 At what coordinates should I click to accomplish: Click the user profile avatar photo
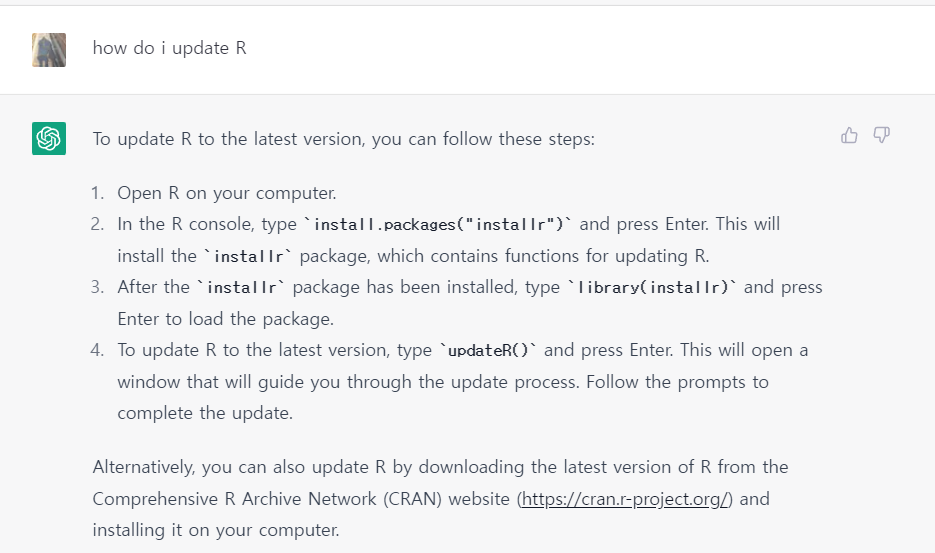click(49, 50)
